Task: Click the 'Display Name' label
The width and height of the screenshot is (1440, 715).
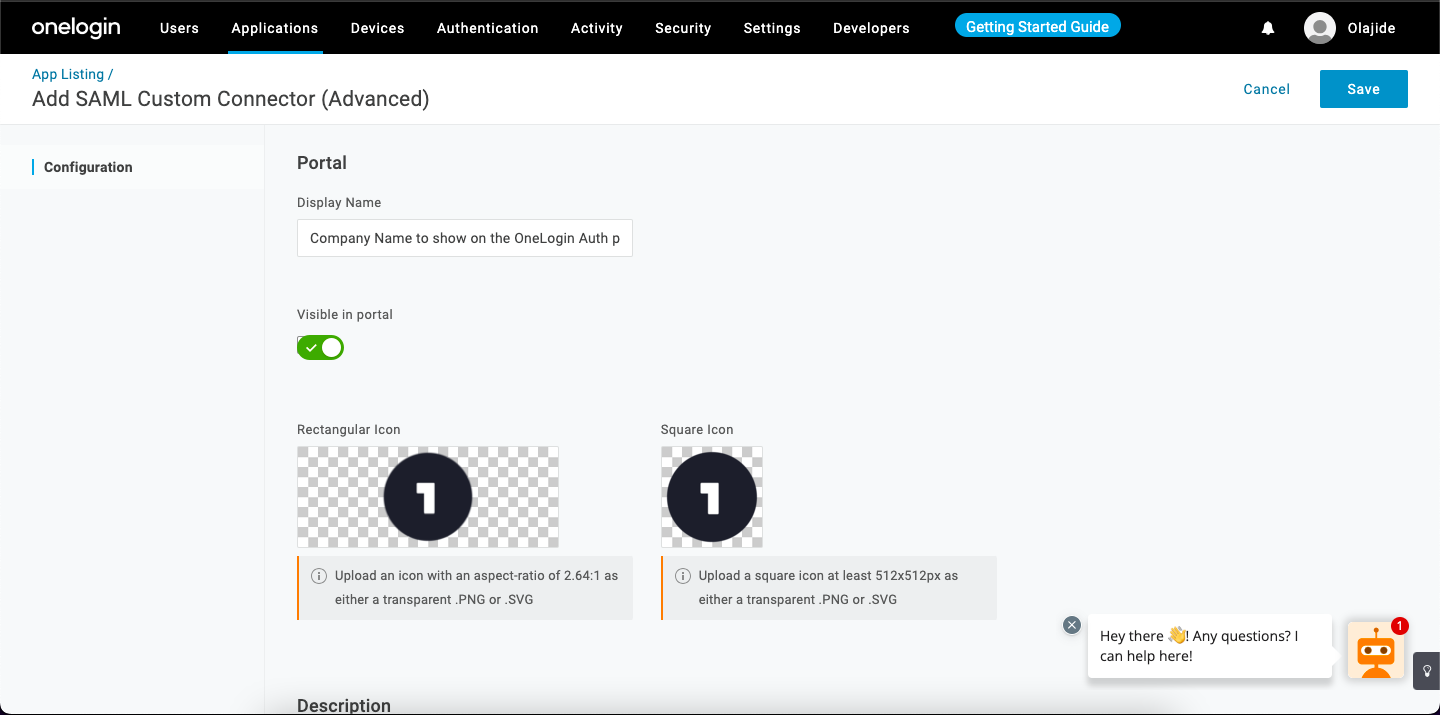Action: click(339, 202)
